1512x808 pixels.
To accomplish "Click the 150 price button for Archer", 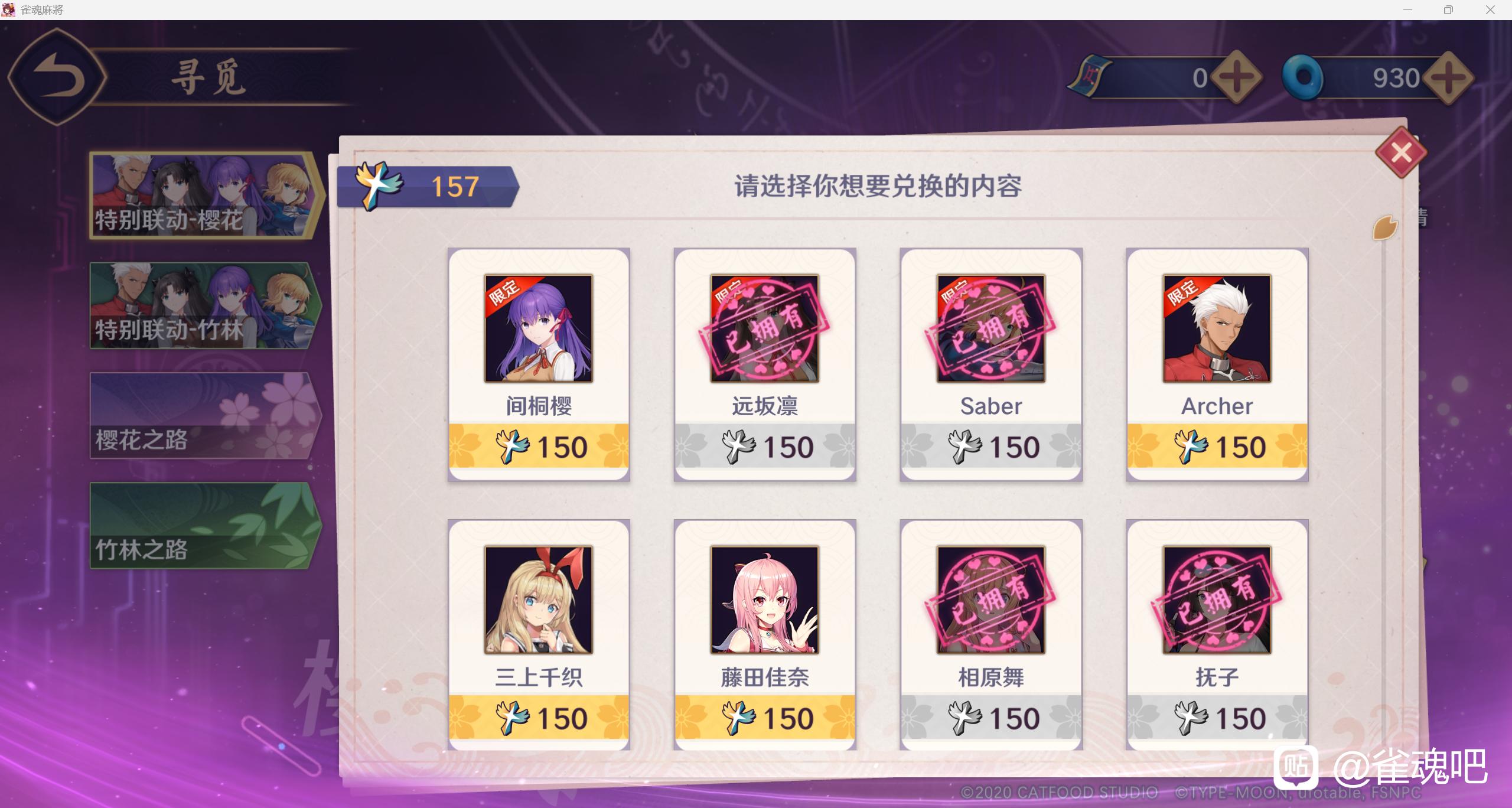I will pos(1217,446).
